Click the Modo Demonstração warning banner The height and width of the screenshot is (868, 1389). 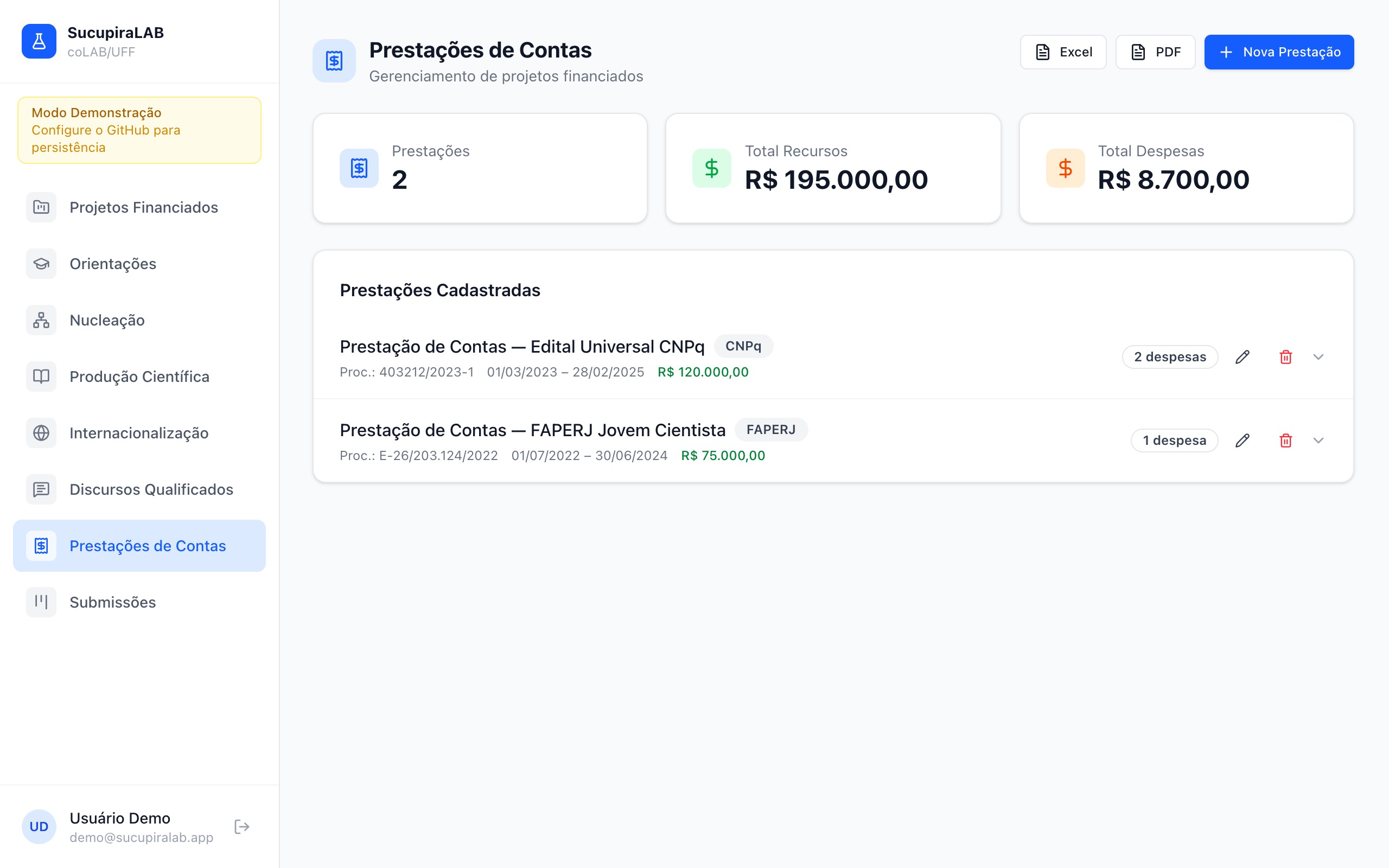140,130
